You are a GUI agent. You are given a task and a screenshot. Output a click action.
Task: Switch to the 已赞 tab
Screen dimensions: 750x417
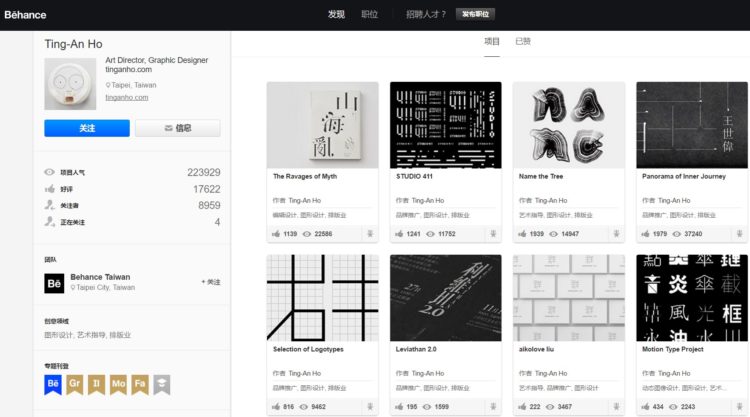[523, 42]
